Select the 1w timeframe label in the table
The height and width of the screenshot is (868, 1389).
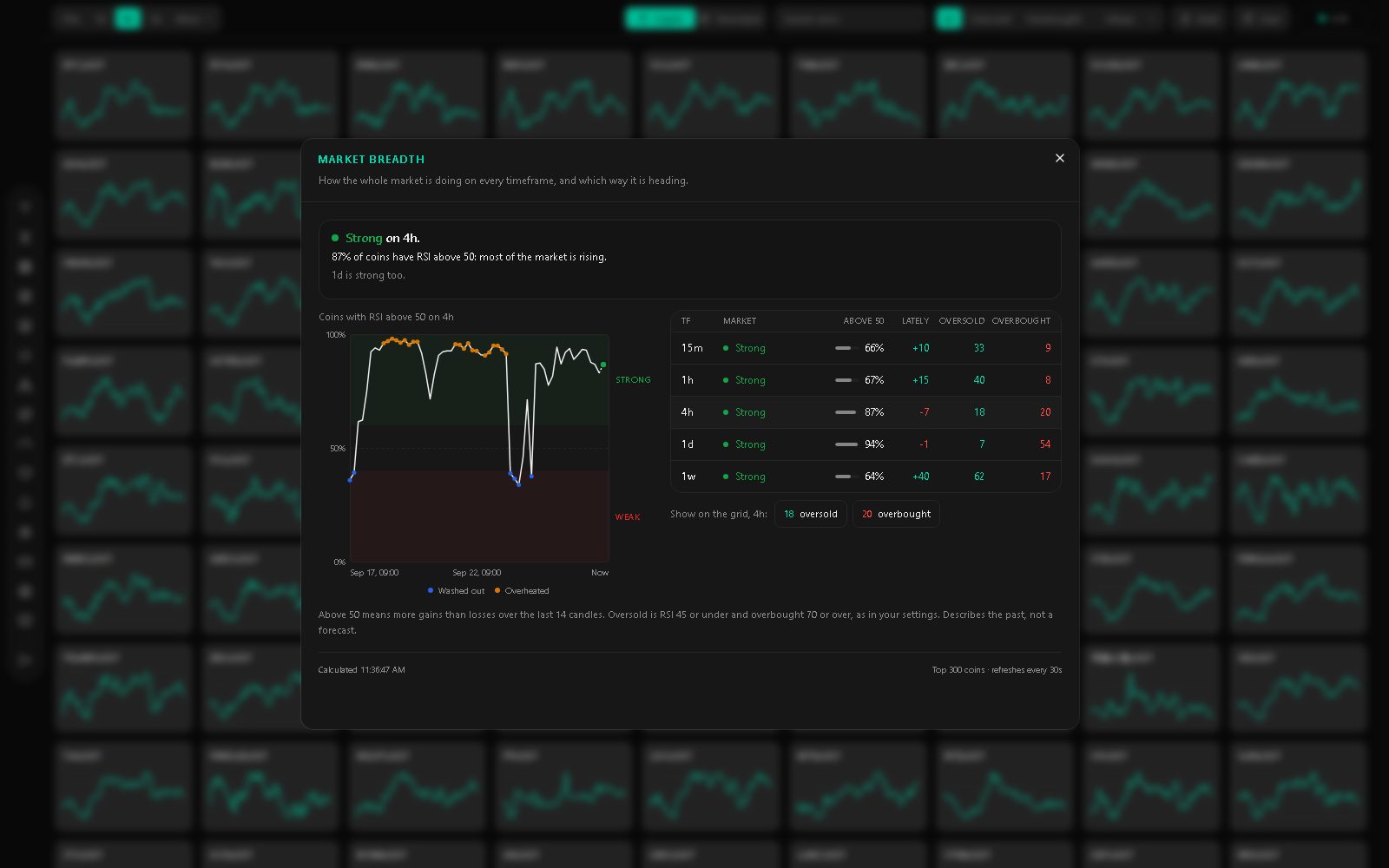tap(688, 477)
